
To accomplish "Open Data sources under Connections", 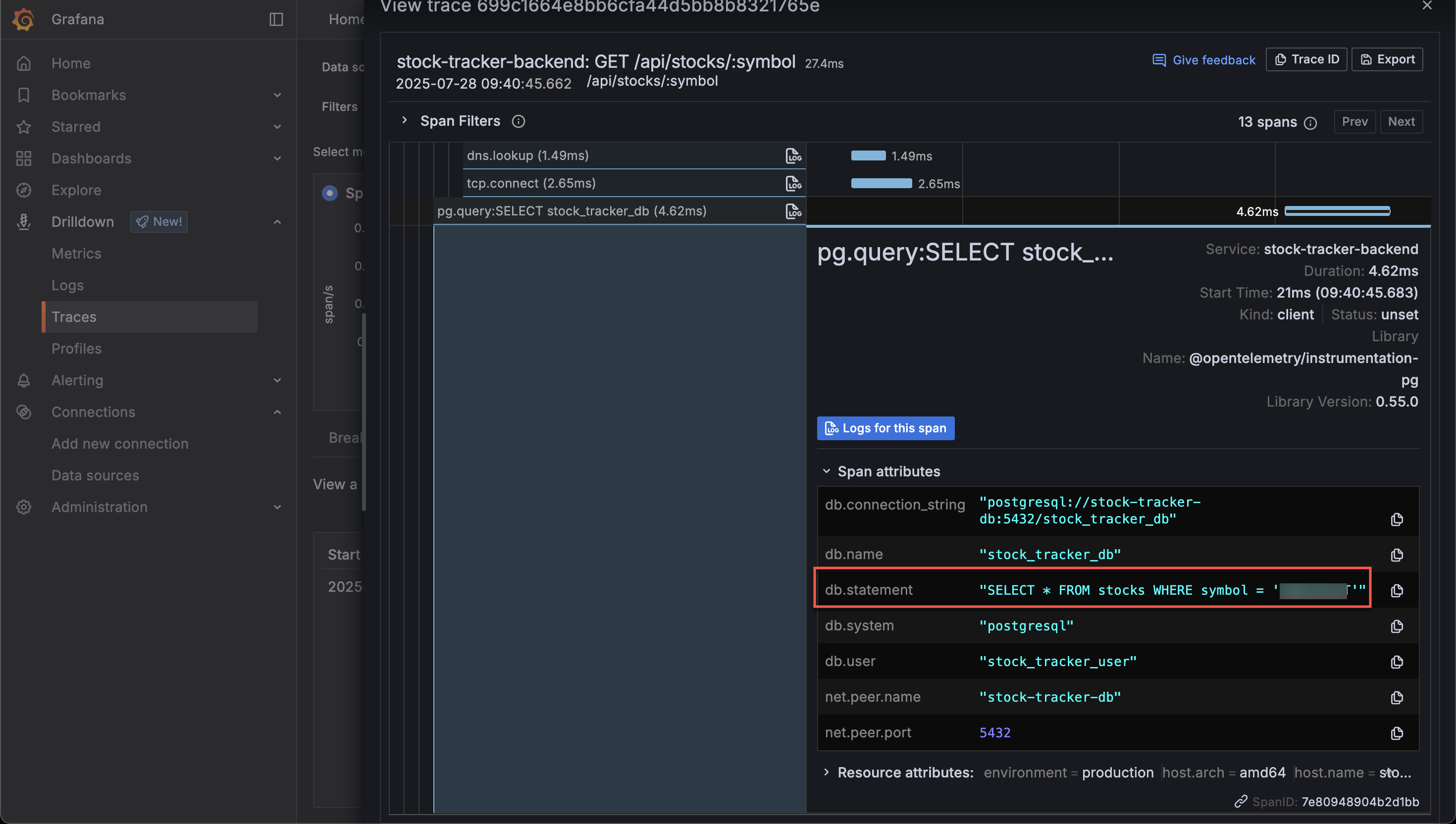I will (95, 475).
